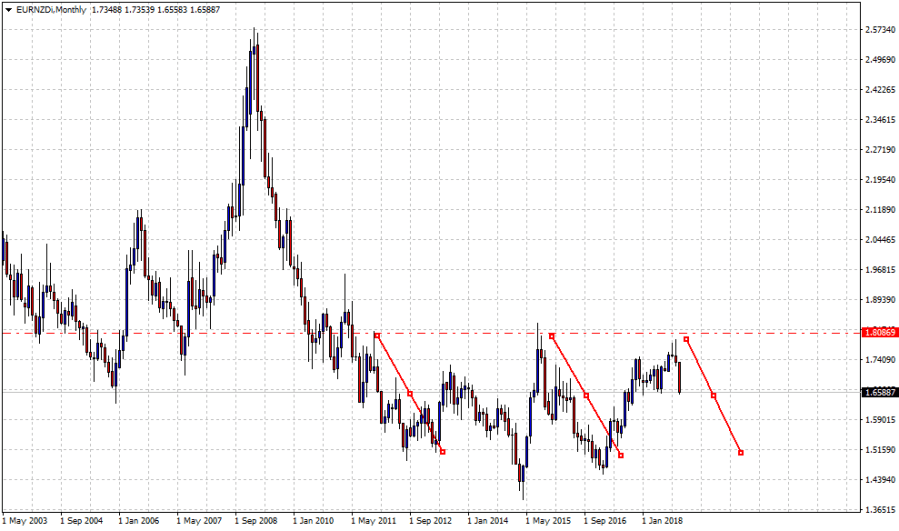Click the close value 1.65887 in header
This screenshot has width=899, height=531.
point(205,10)
